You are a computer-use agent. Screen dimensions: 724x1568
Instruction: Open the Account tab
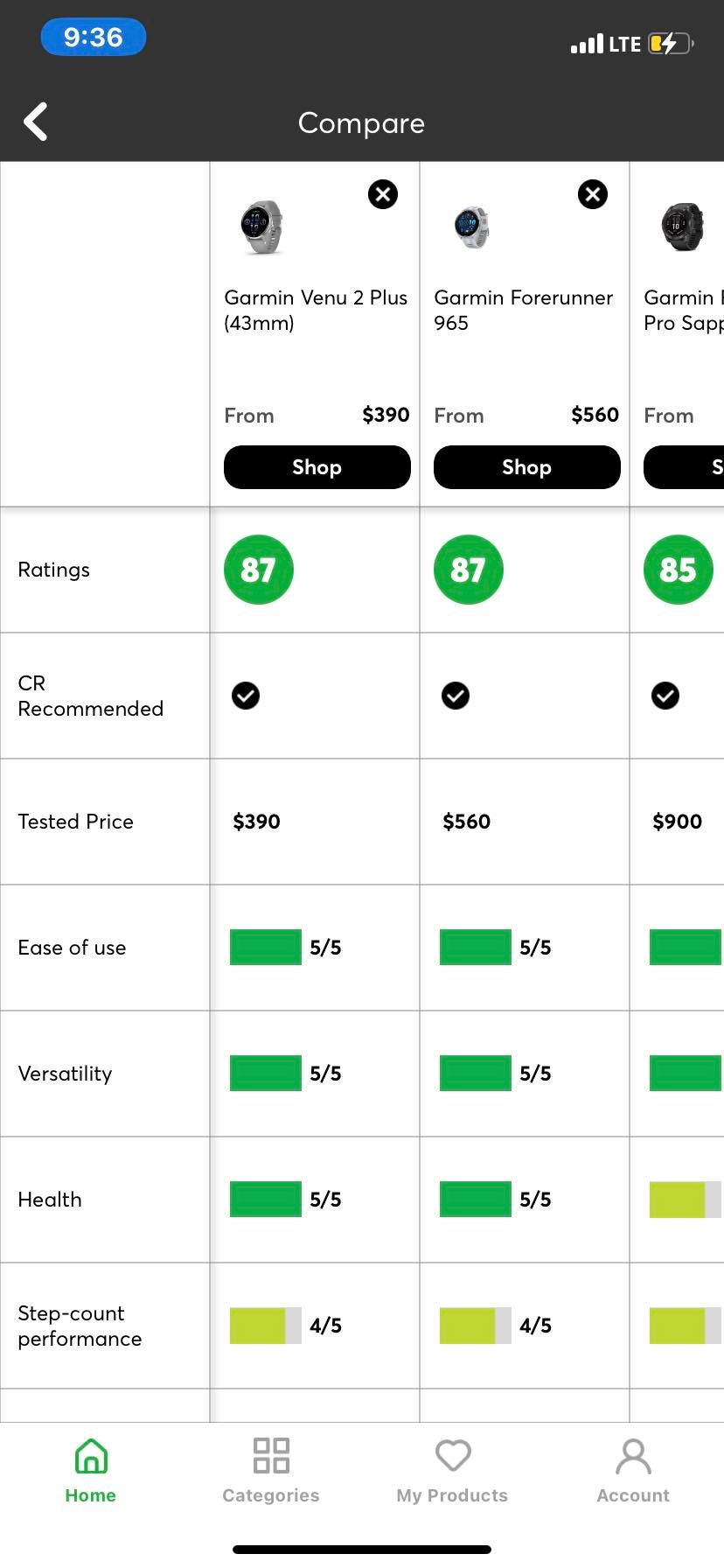(x=633, y=1471)
